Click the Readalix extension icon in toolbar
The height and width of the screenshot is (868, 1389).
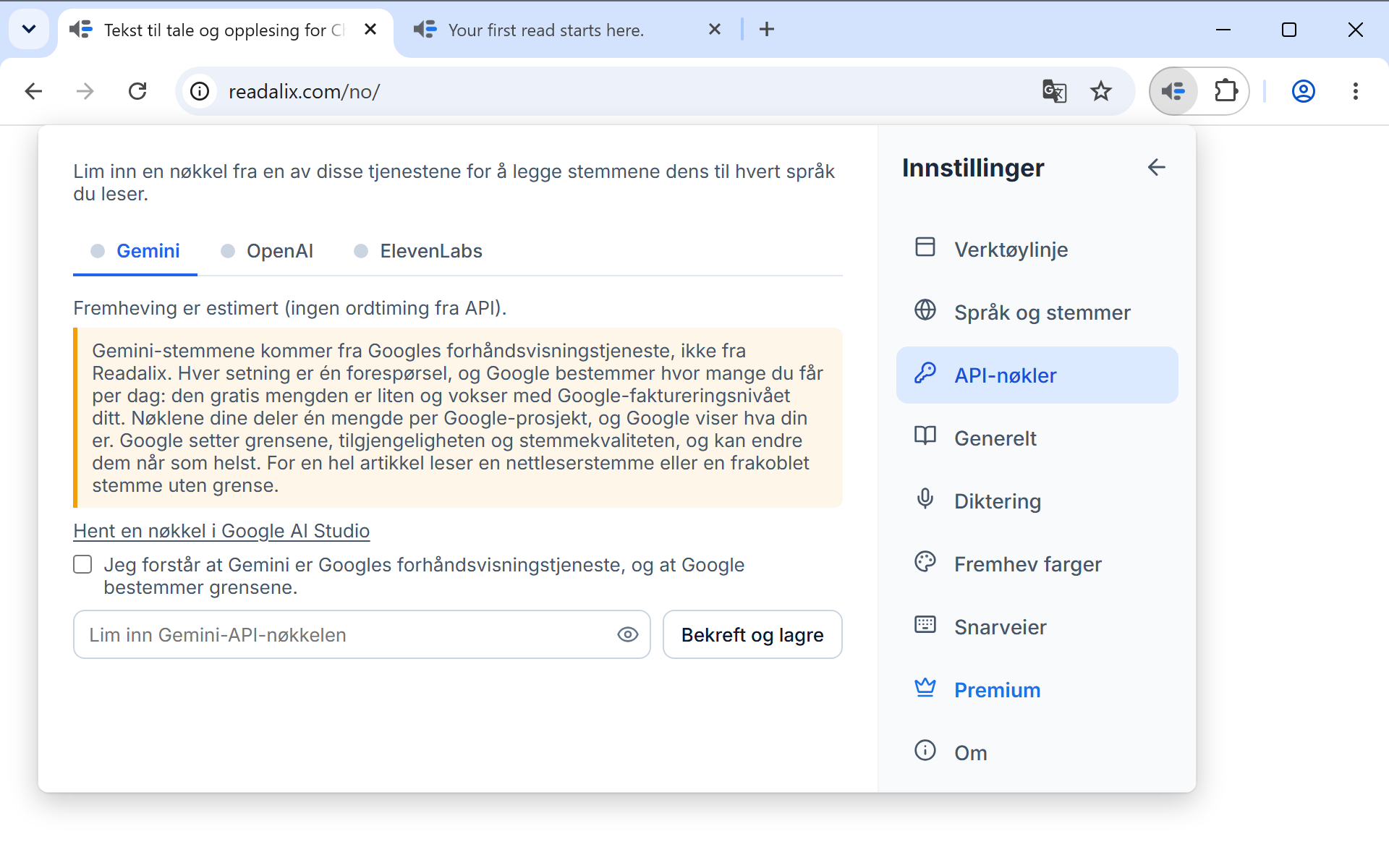point(1173,91)
